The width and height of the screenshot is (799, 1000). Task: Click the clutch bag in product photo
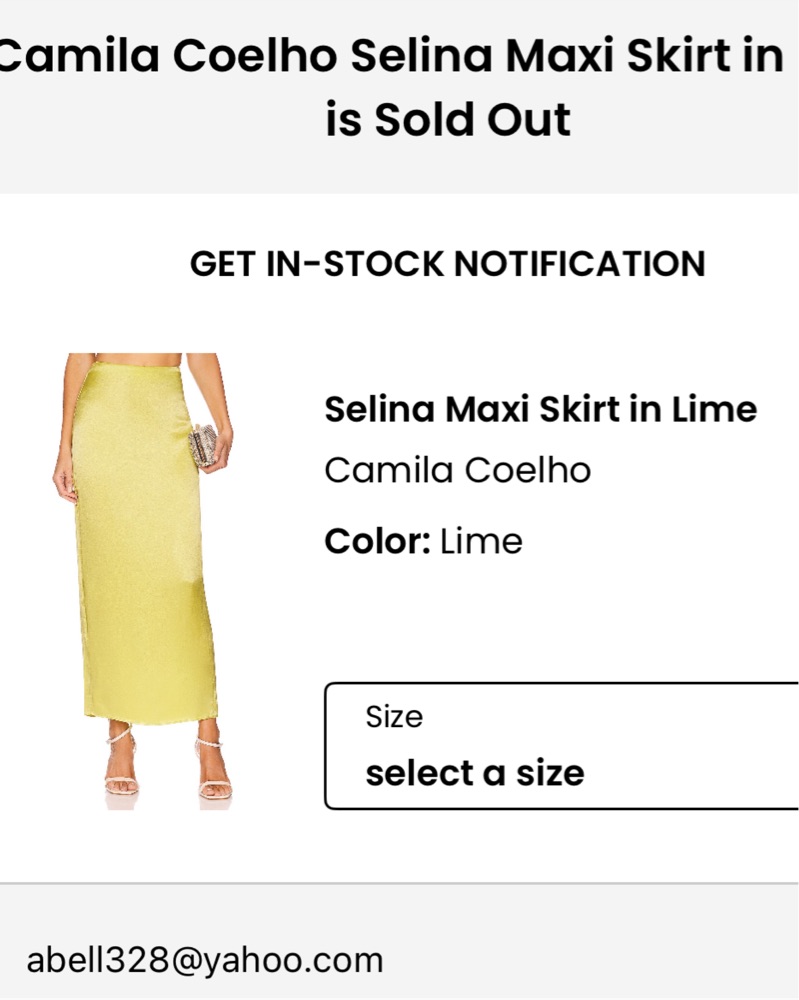(204, 444)
